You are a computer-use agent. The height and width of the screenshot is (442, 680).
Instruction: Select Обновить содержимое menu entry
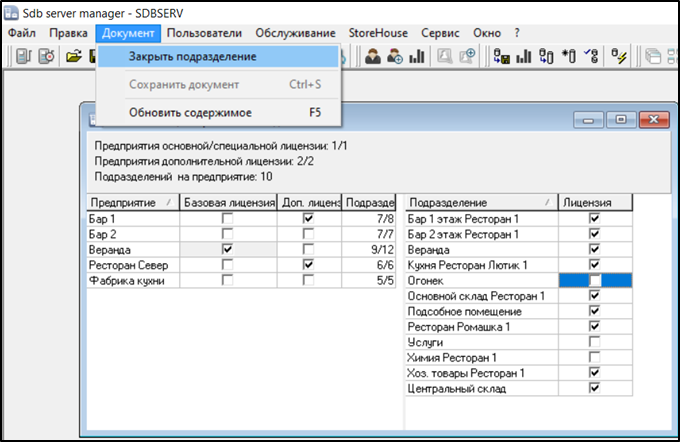(190, 112)
